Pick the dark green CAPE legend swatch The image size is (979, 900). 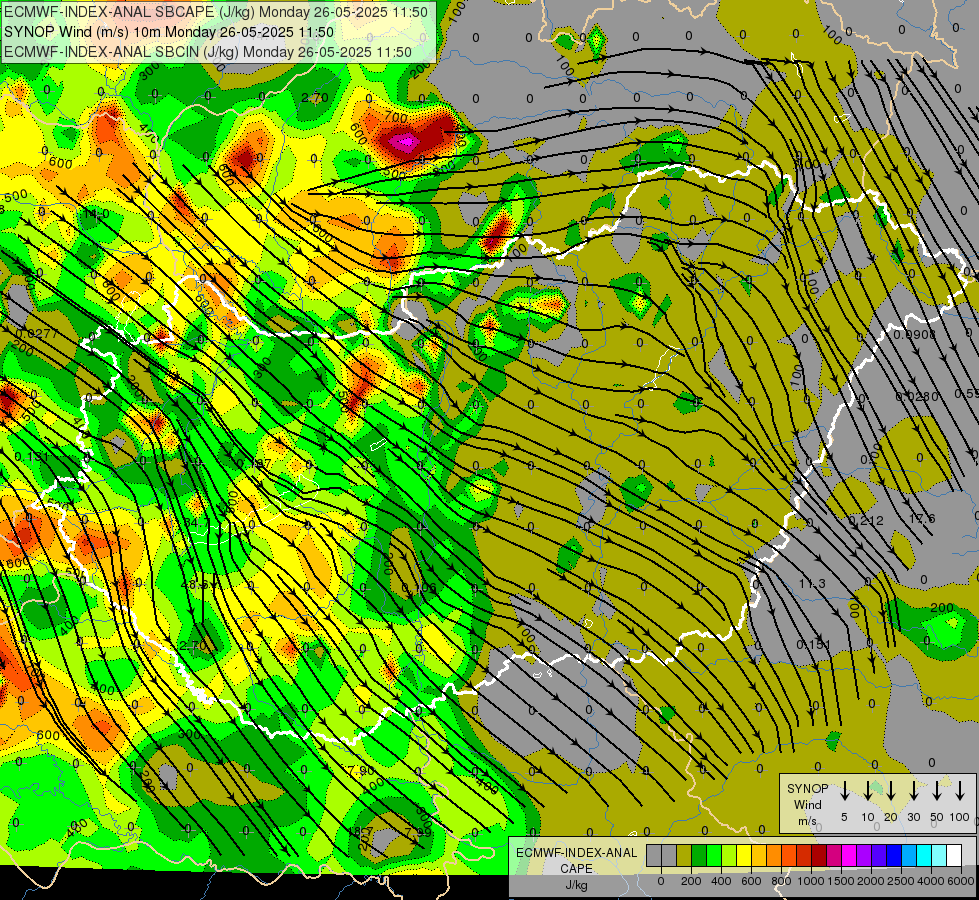(699, 855)
